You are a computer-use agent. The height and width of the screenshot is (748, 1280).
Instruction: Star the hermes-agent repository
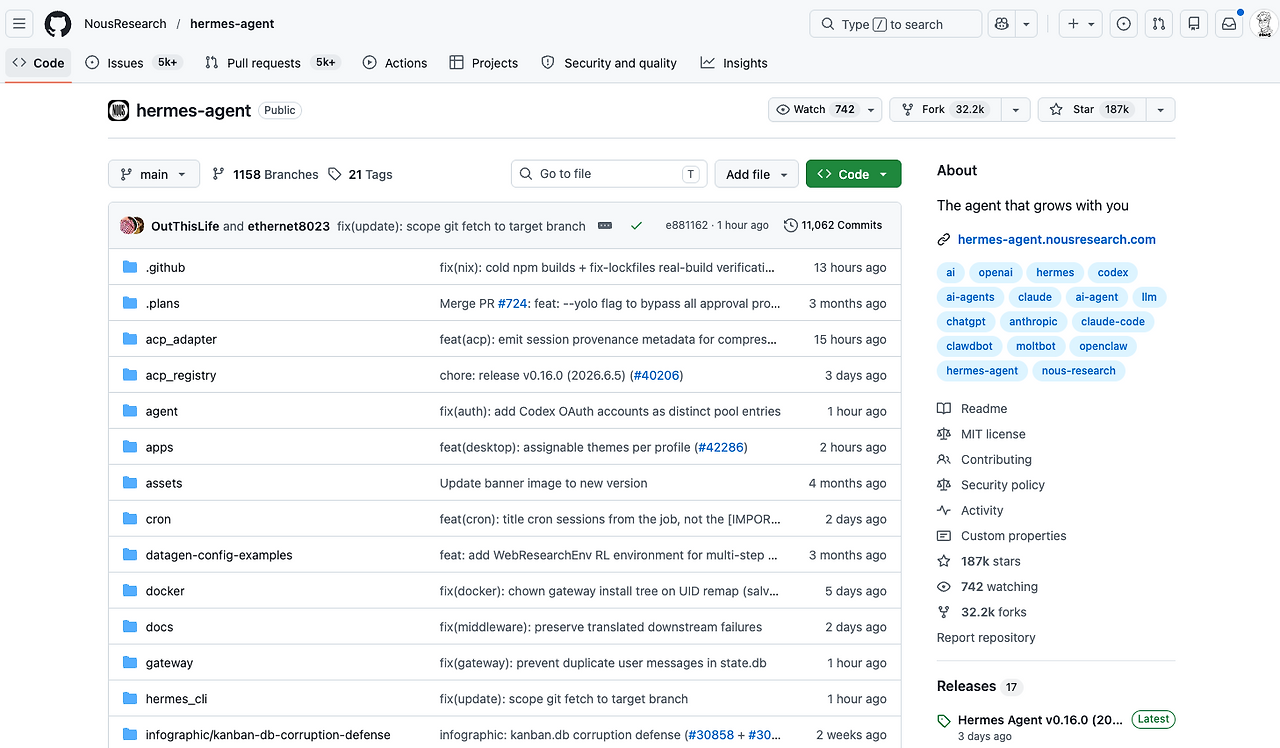pyautogui.click(x=1092, y=110)
